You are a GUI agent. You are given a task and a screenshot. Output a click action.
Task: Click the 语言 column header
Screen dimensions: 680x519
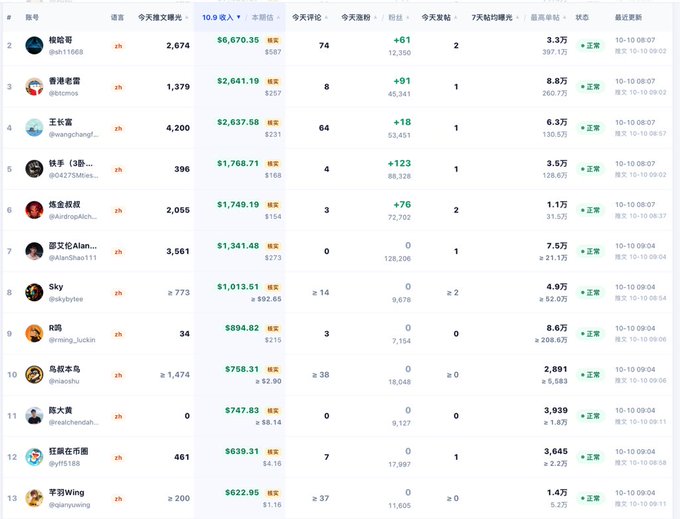pyautogui.click(x=117, y=17)
